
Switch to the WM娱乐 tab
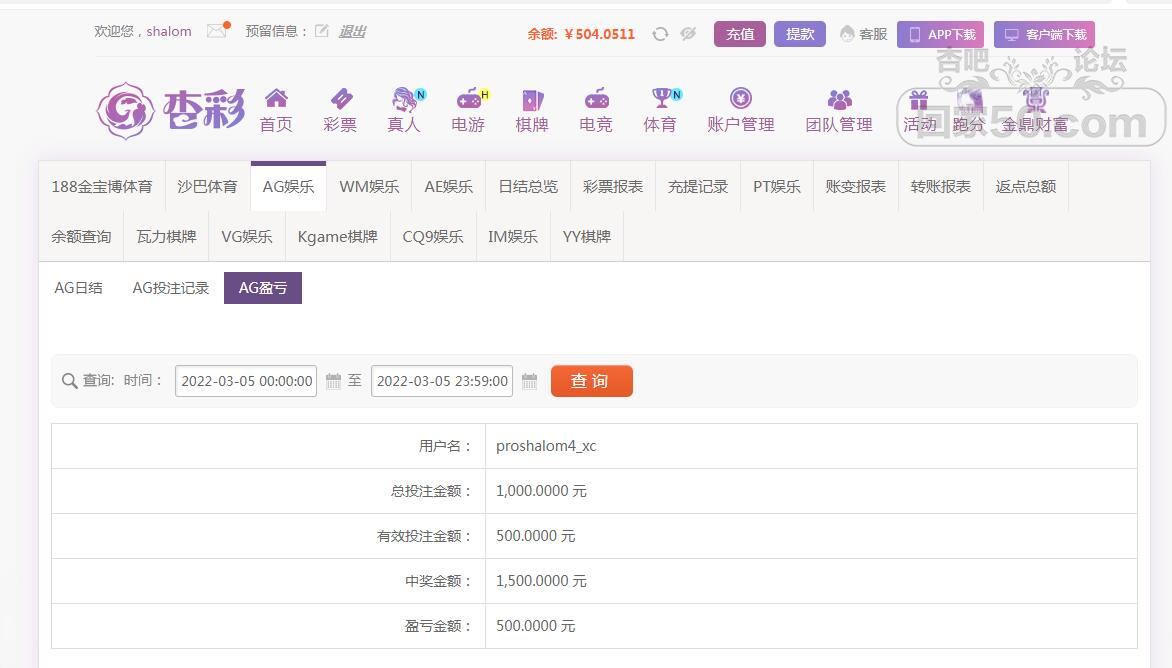[369, 187]
